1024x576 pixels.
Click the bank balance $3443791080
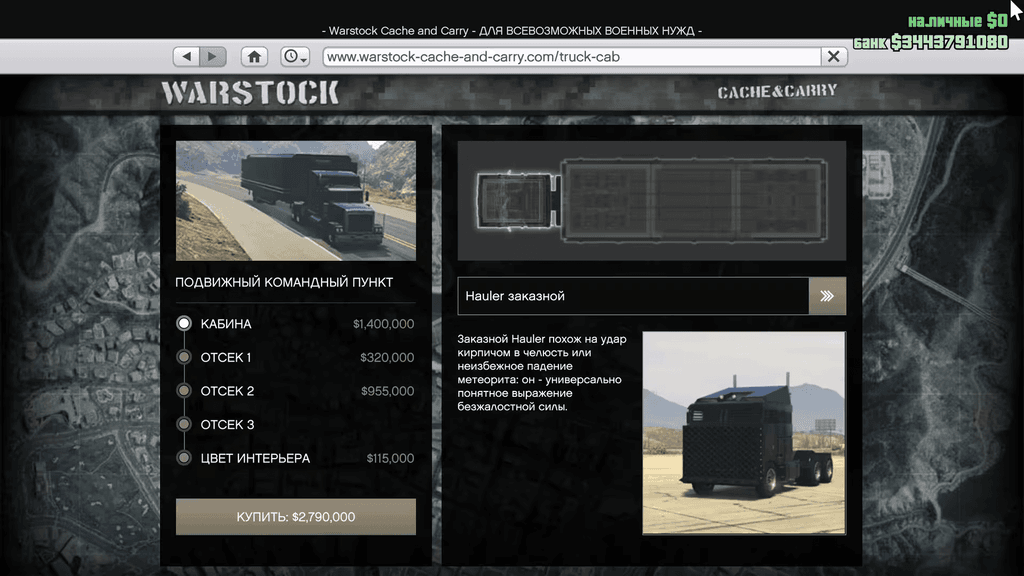pyautogui.click(x=950, y=42)
